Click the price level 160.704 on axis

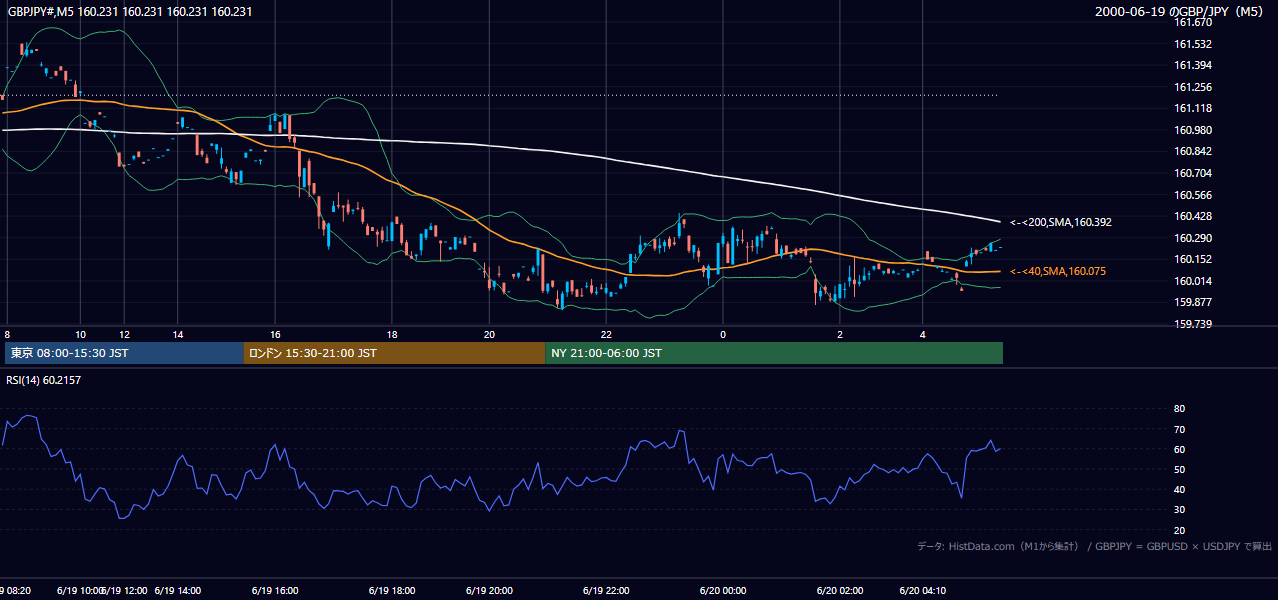point(1193,173)
